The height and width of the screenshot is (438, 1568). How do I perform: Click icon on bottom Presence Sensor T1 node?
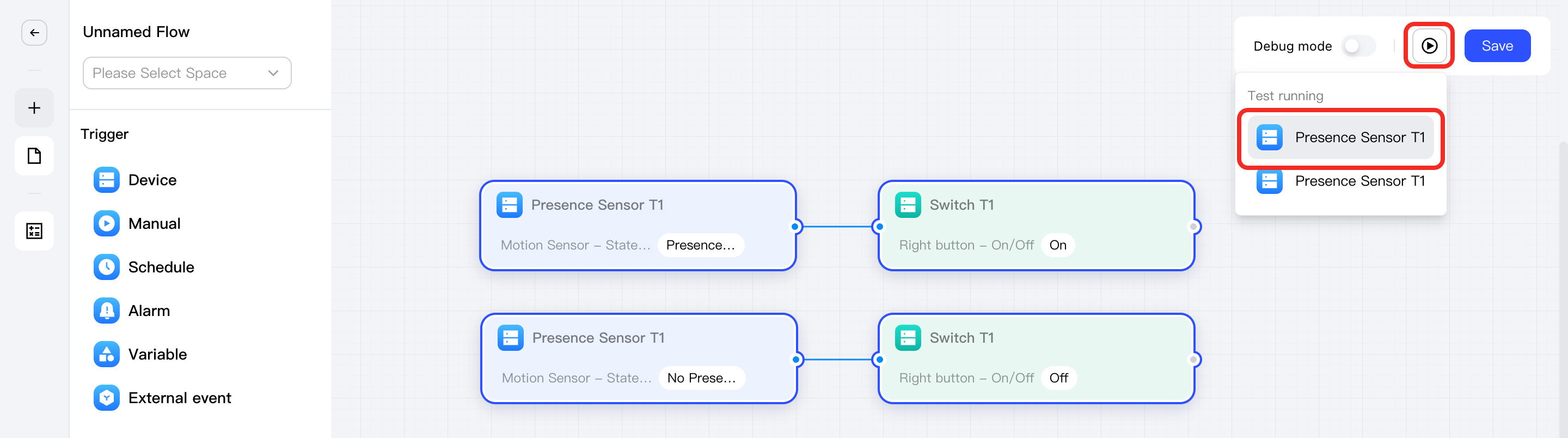click(510, 337)
